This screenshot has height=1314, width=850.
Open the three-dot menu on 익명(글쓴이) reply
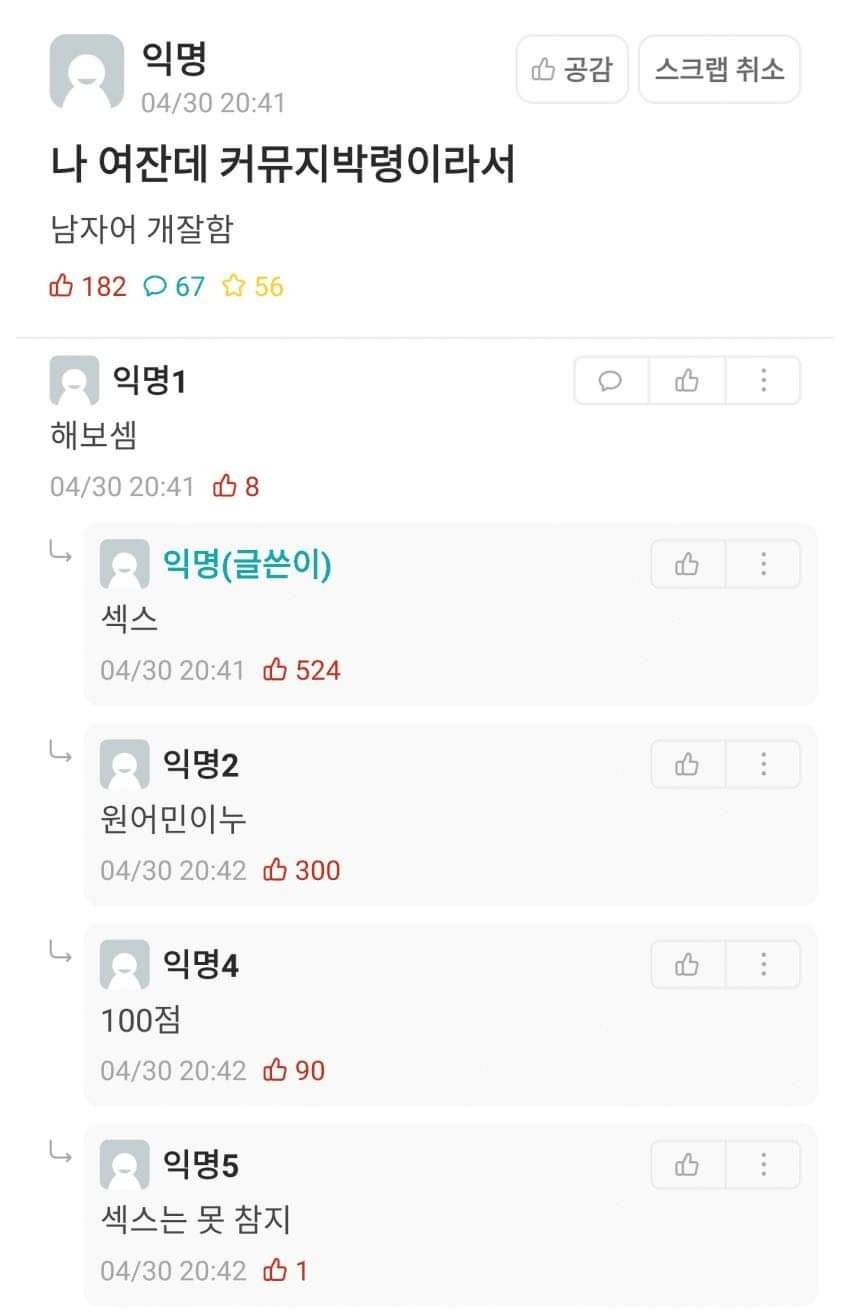(763, 565)
